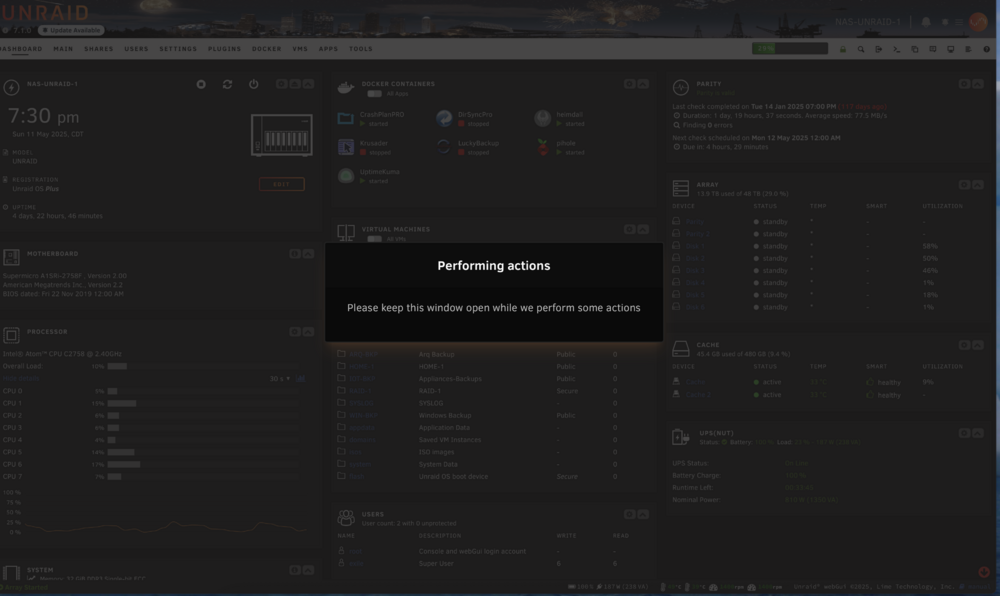Open the UptimeKuma container icon
The image size is (1000, 596).
pos(346,176)
